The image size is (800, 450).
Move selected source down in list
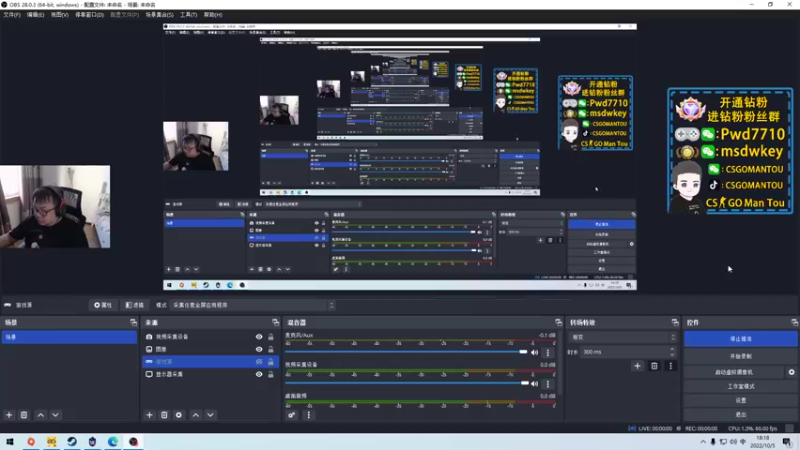click(x=211, y=415)
